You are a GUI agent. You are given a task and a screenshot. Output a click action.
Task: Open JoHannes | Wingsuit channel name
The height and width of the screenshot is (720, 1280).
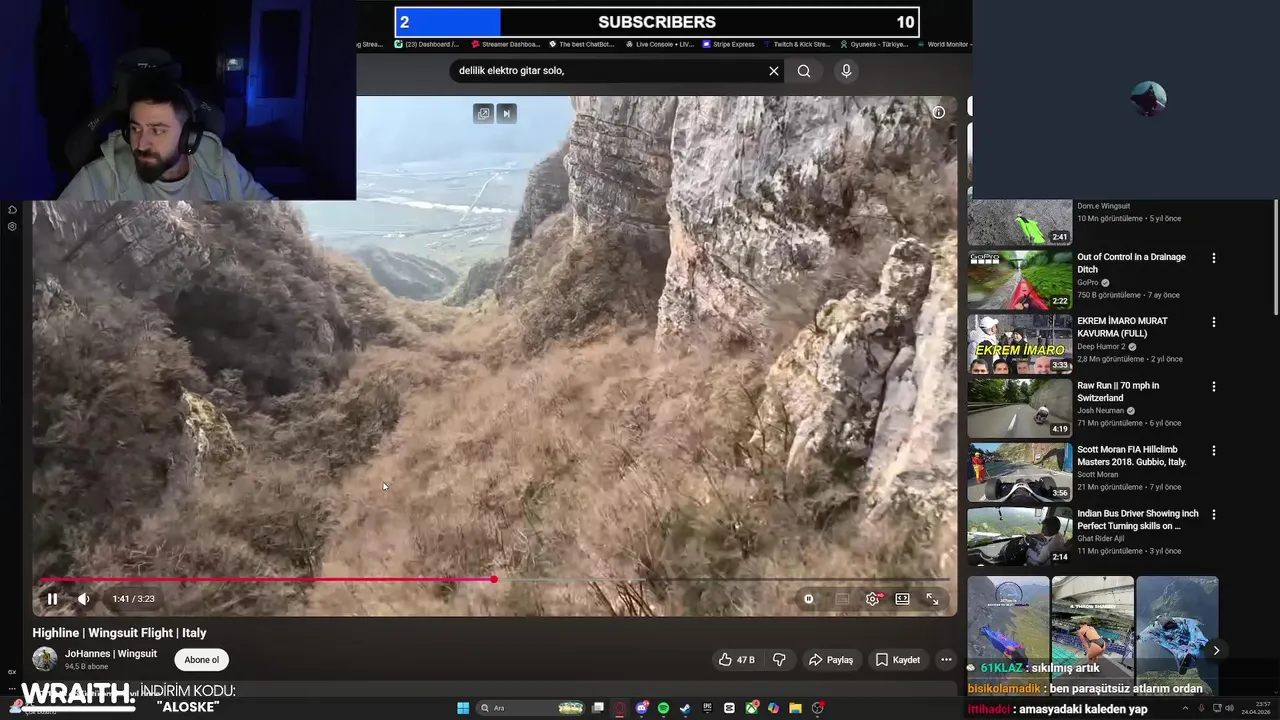click(111, 654)
